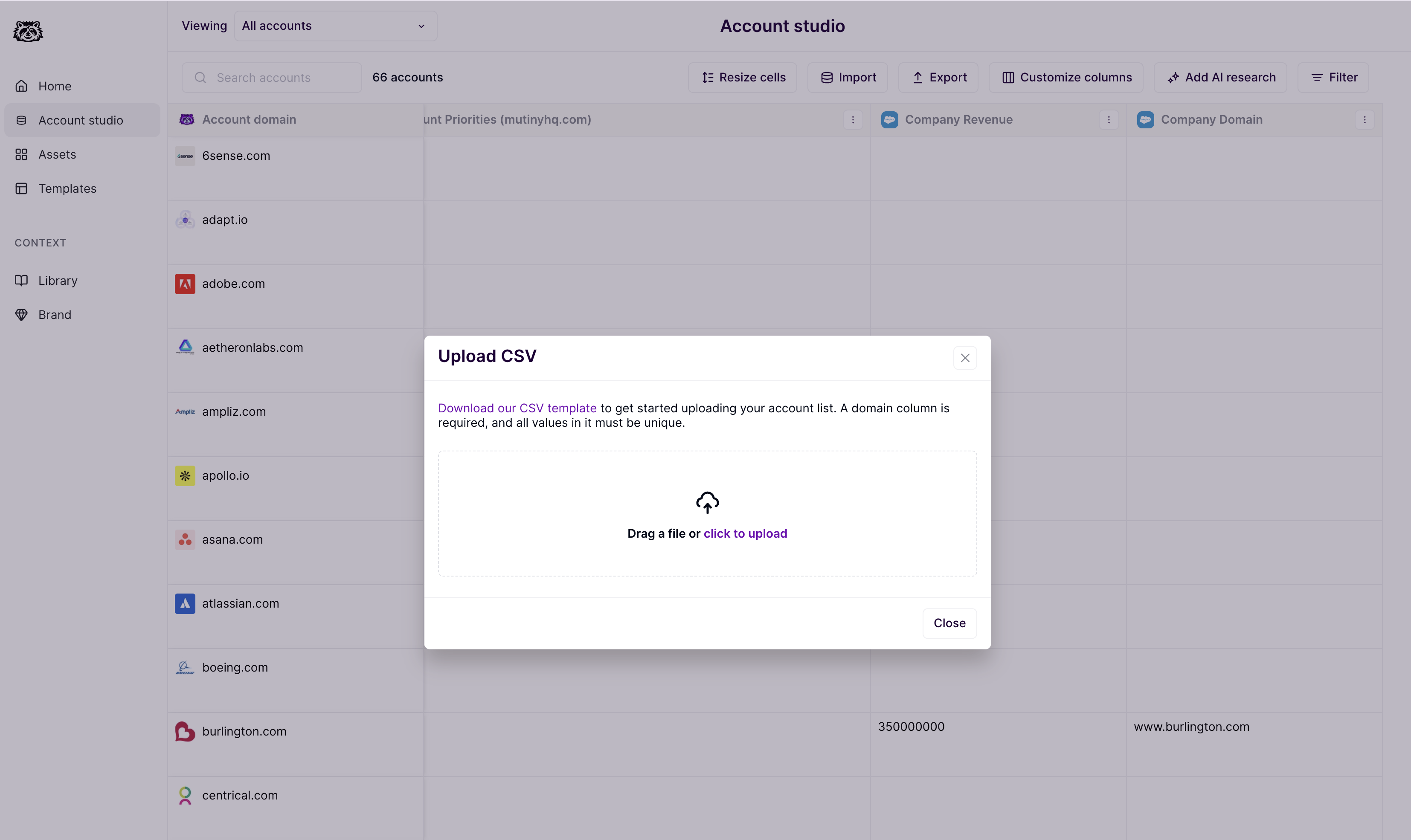The width and height of the screenshot is (1411, 840).
Task: Open Company Domain column options menu
Action: pos(1364,119)
